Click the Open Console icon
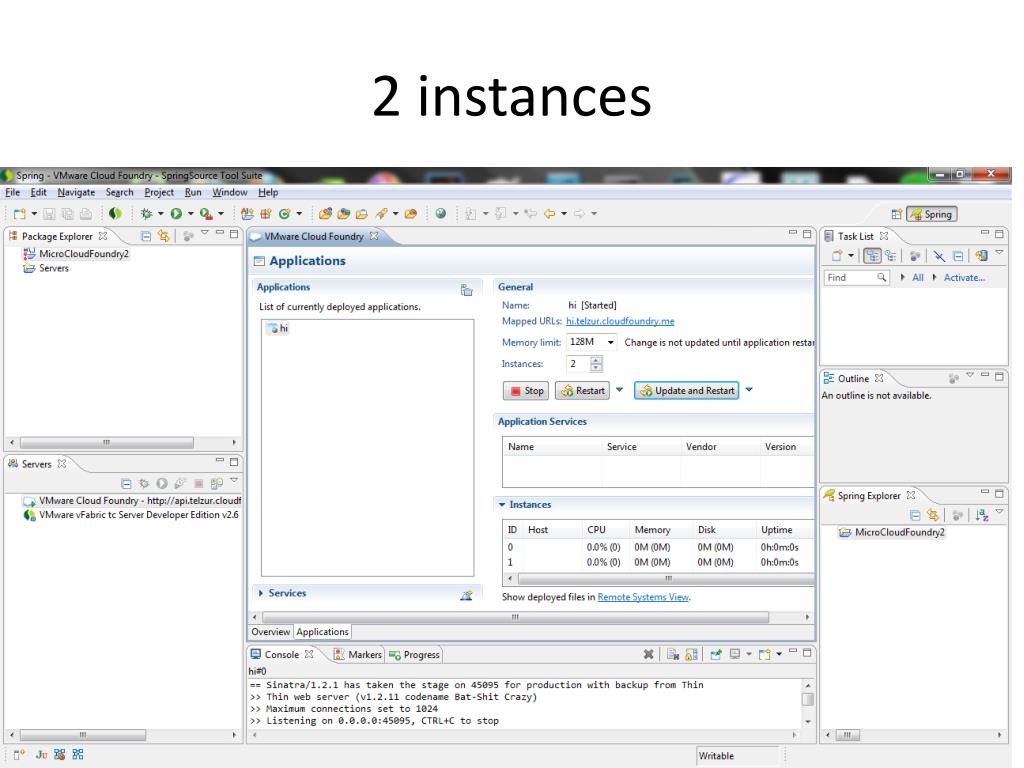 coord(765,654)
